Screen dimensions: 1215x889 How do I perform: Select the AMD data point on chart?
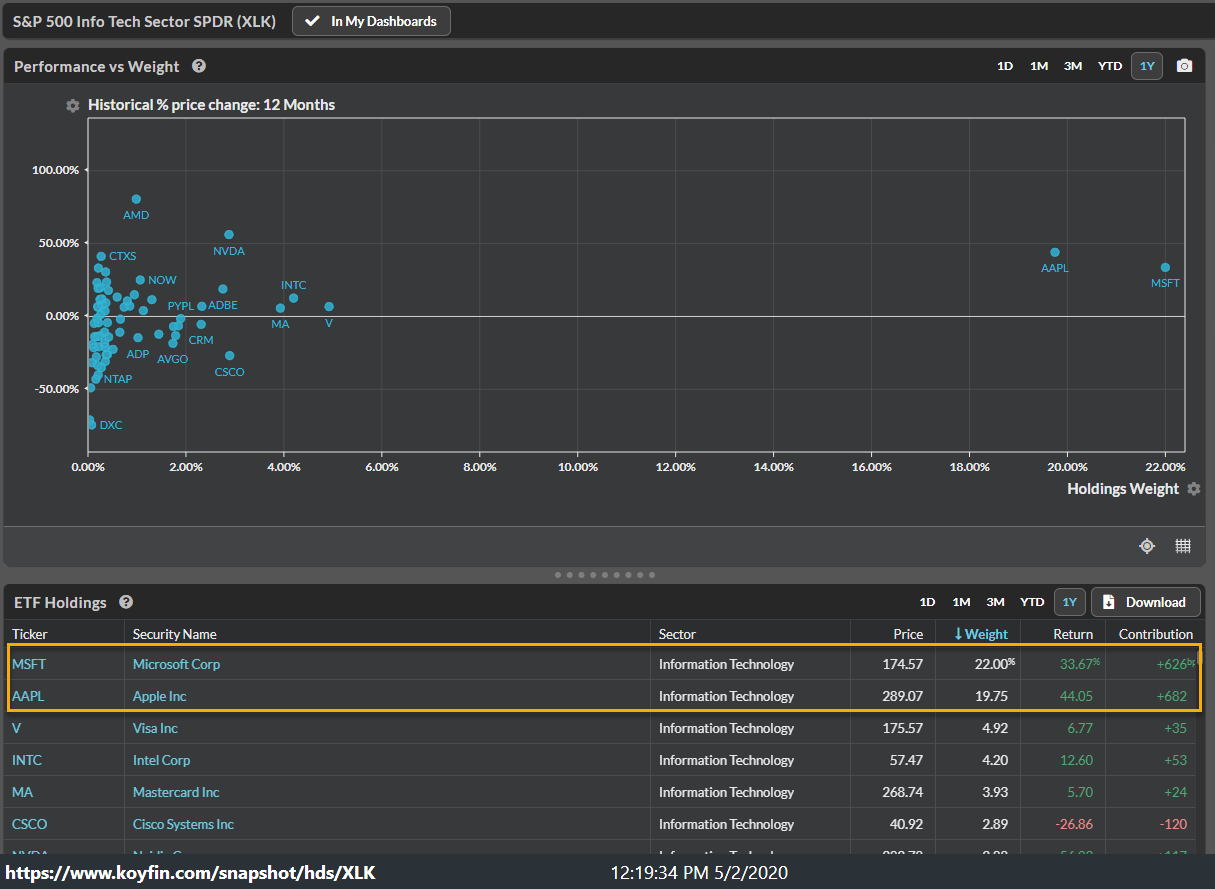(x=136, y=199)
